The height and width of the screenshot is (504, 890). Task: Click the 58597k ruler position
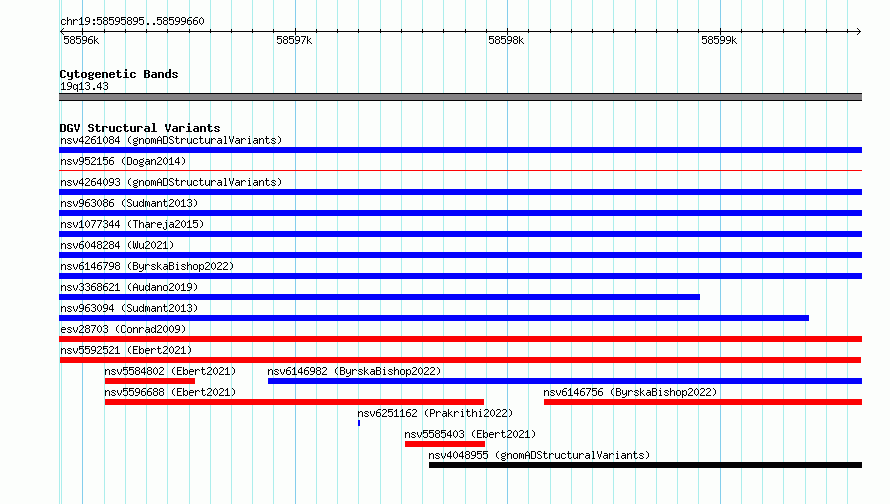click(x=294, y=40)
